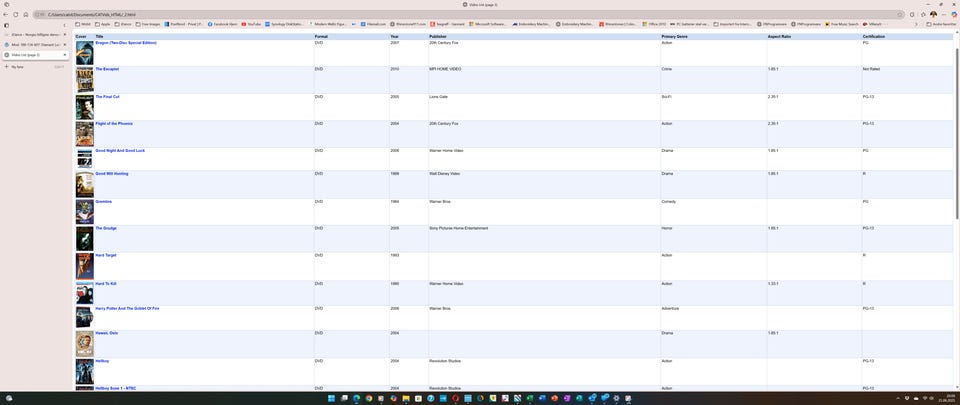Close the Video List (page 3) tab
960x405 pixels.
tap(65, 55)
